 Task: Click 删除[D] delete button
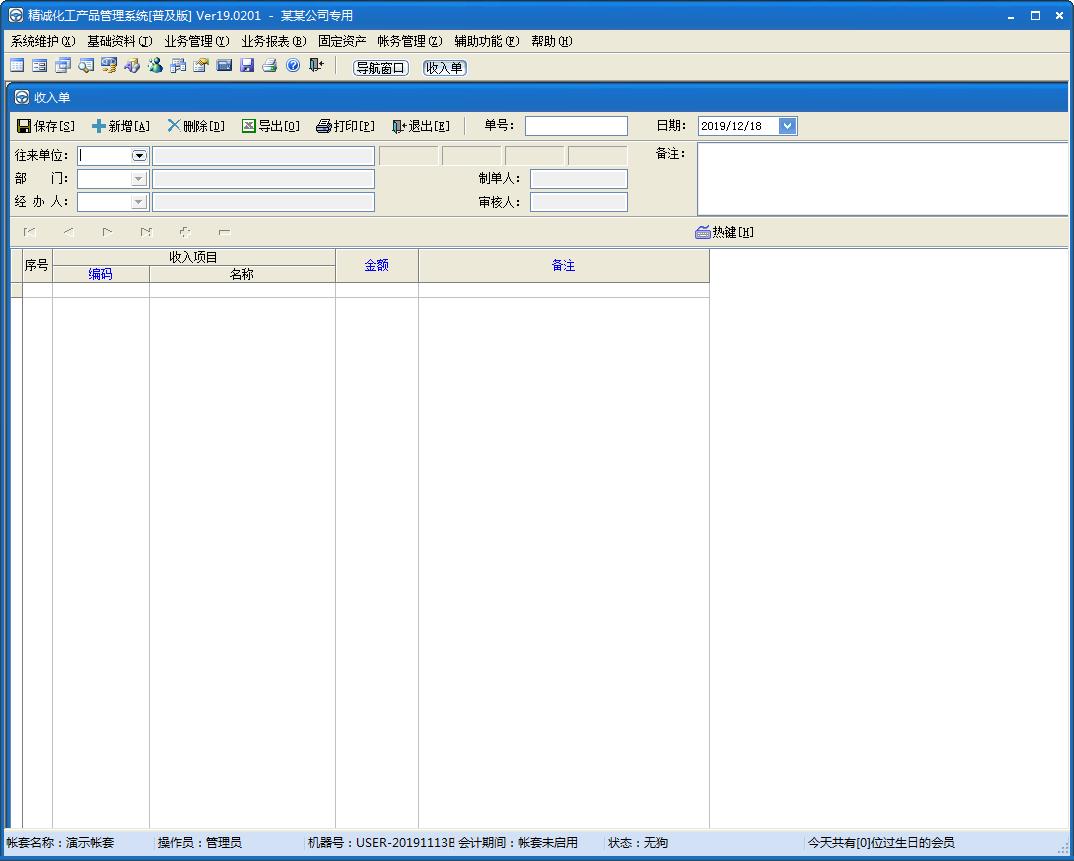pyautogui.click(x=196, y=126)
